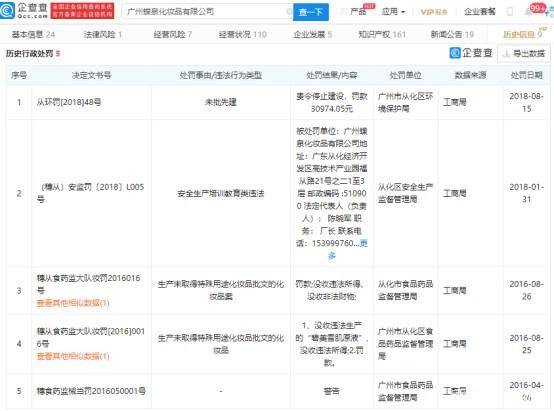Switch to the 法律风险 tab

(x=103, y=34)
